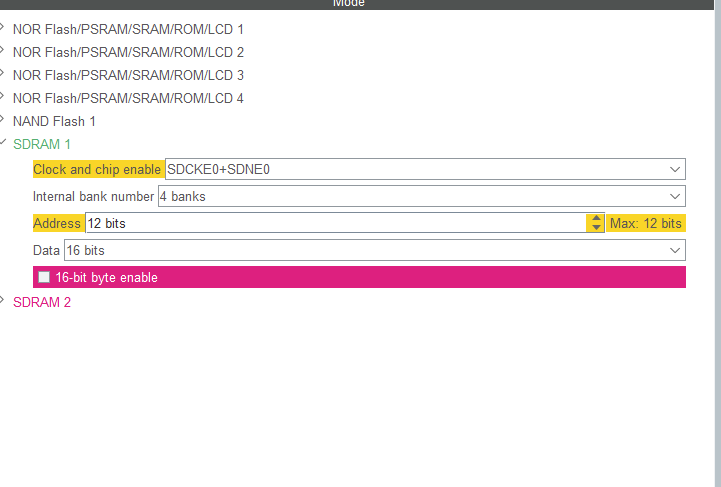Click the Address 12 bits field

point(336,223)
